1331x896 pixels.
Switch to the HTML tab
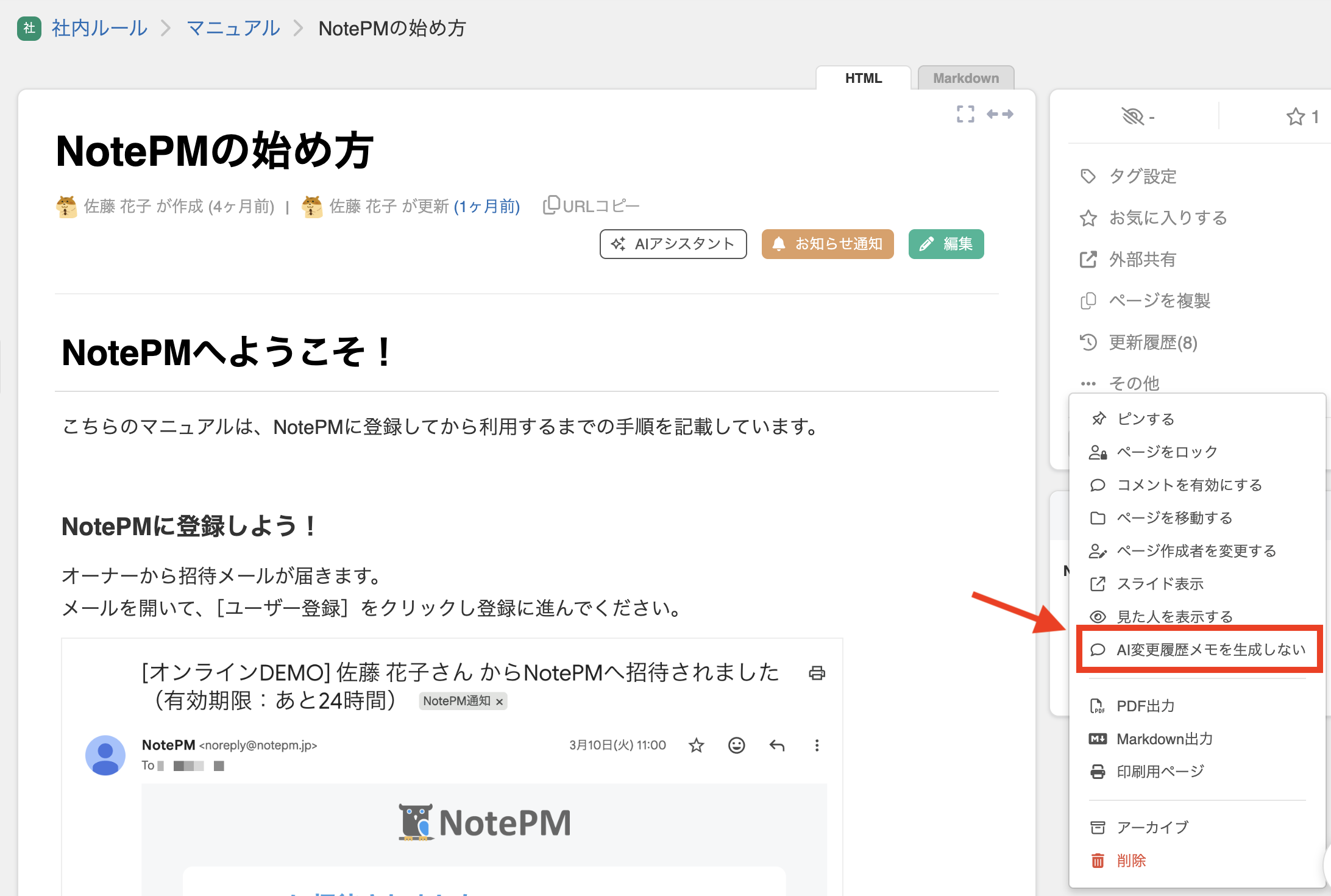tap(863, 78)
